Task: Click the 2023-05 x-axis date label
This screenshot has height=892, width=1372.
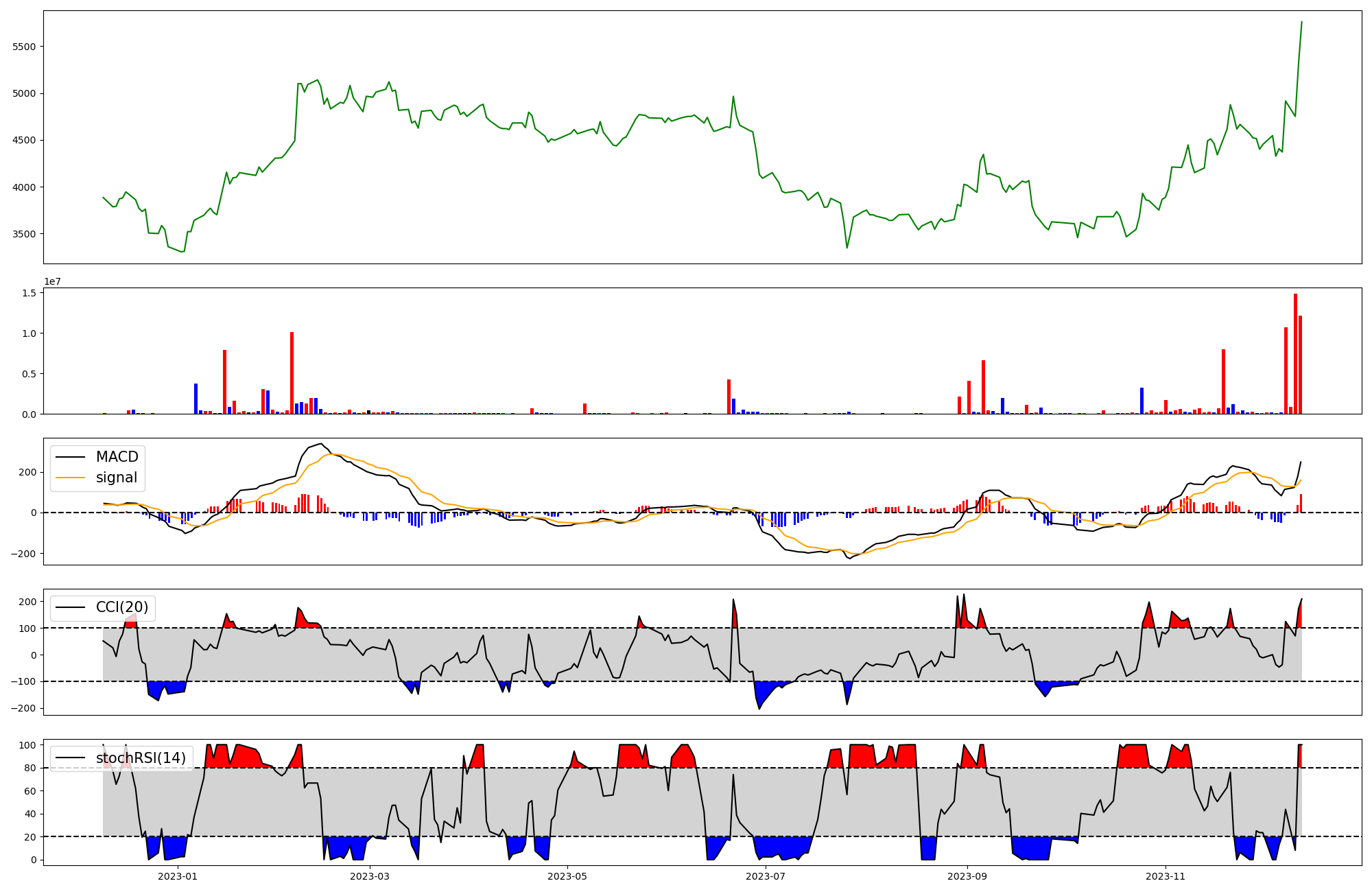Action: (568, 876)
